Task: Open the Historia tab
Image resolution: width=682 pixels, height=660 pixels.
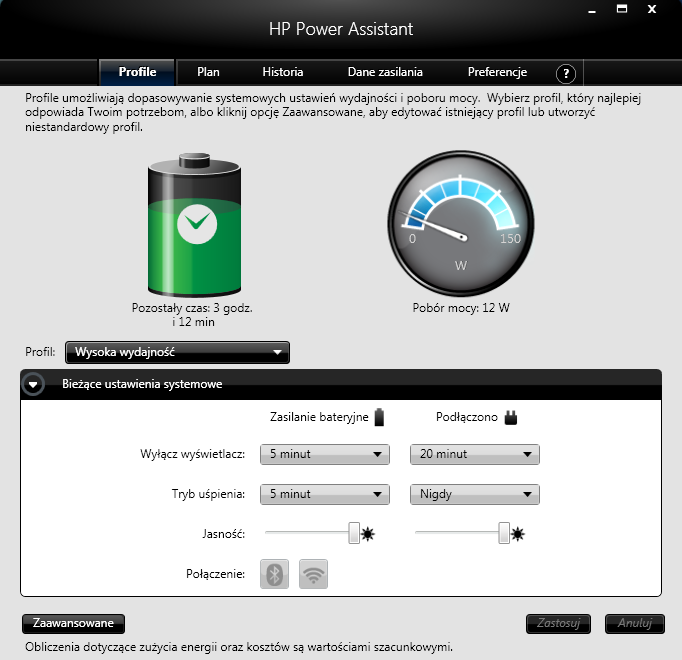Action: [283, 72]
